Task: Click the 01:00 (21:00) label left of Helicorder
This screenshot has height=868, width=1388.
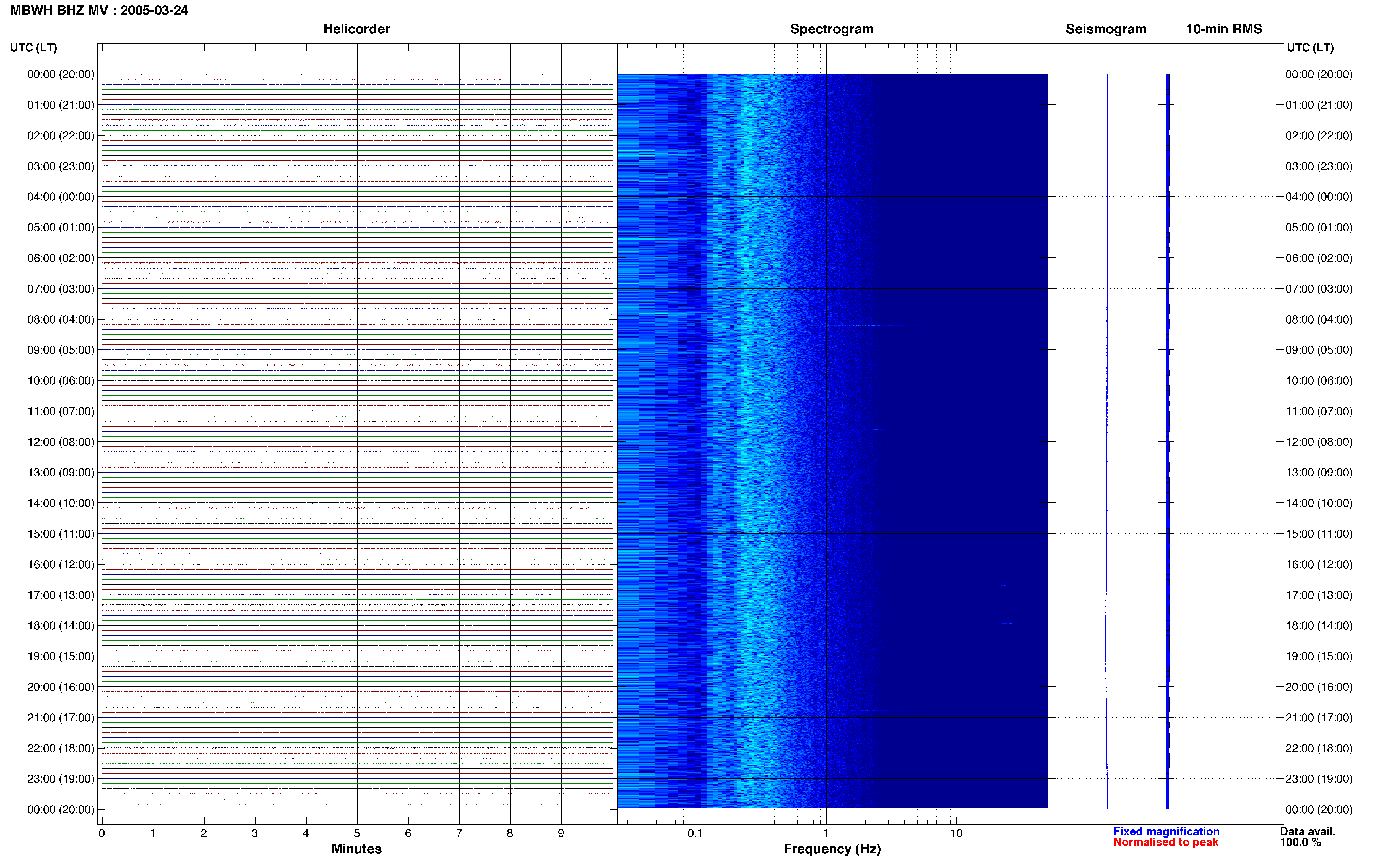Action: tap(61, 105)
